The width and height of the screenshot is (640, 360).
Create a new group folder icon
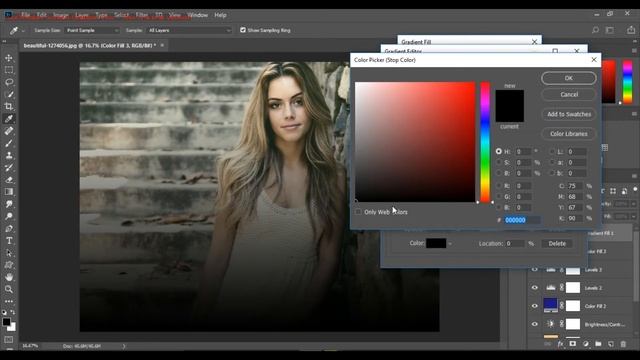598,344
